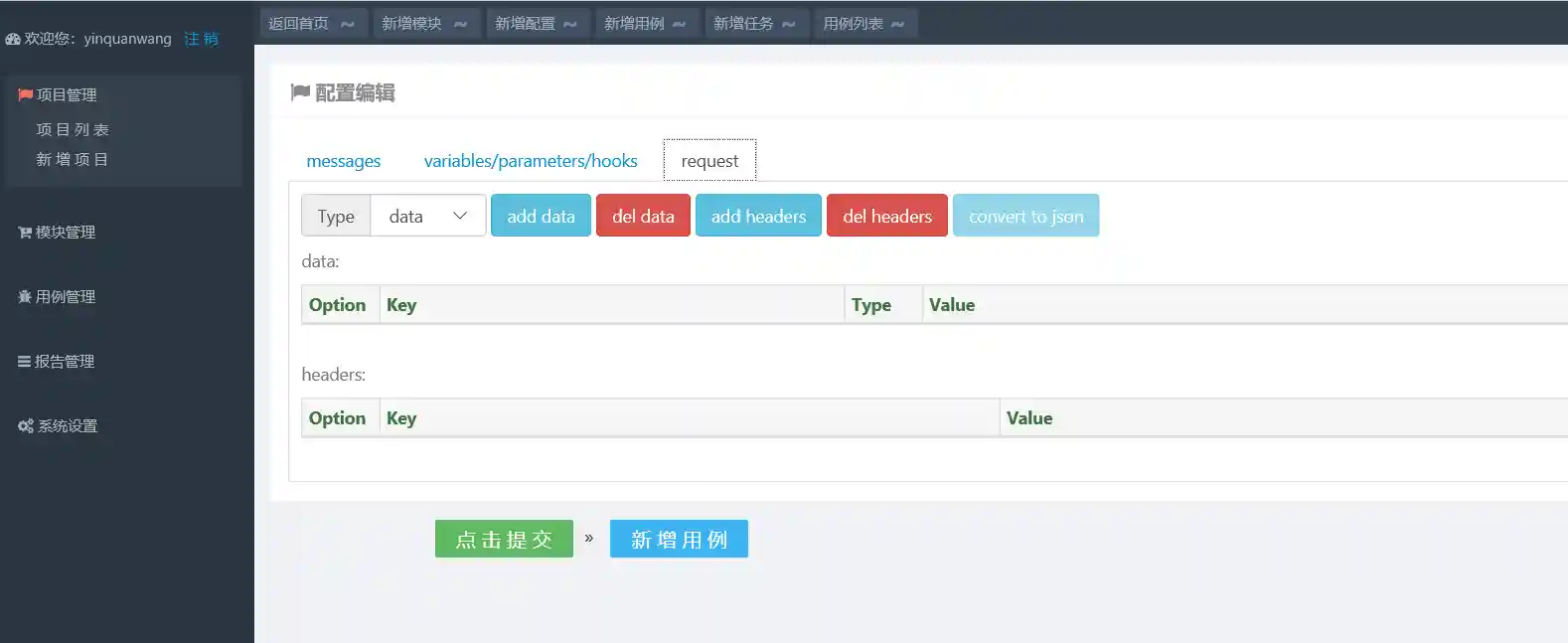Open the data Type dropdown
The width and height of the screenshot is (1568, 643).
coord(428,216)
